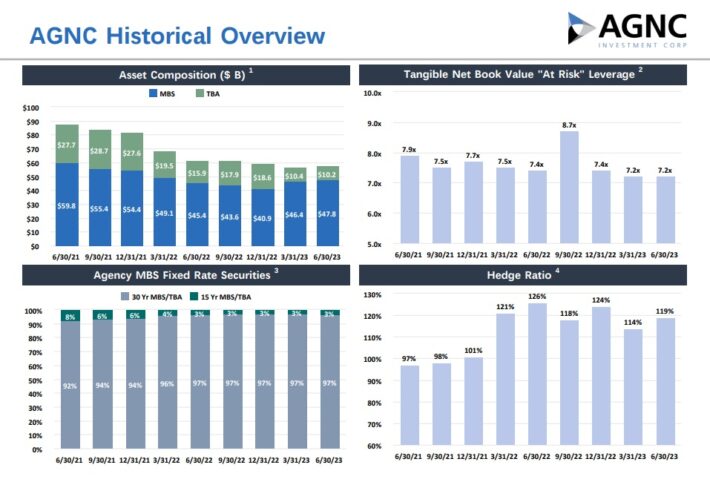Click the Agency MBS Fixed Rate Securities header
Screen dimensions: 710x479
(x=186, y=273)
